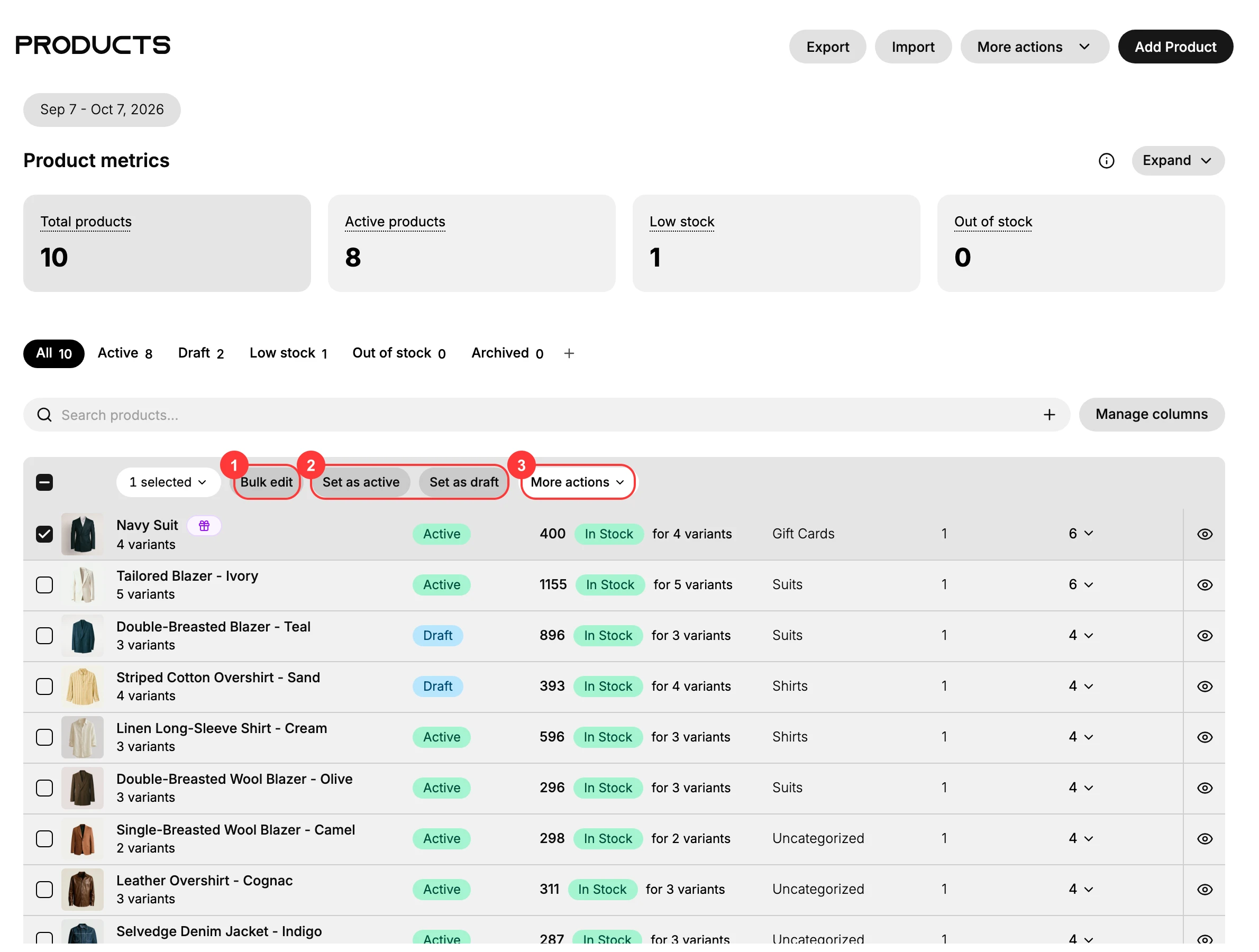Open the Manage columns button
The height and width of the screenshot is (952, 1259).
(1151, 414)
